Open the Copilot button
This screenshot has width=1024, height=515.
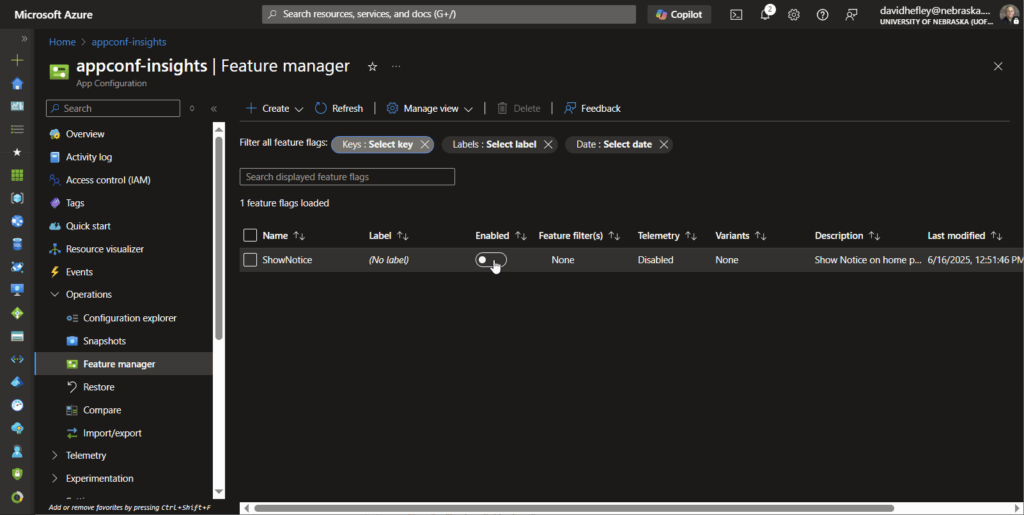(680, 15)
